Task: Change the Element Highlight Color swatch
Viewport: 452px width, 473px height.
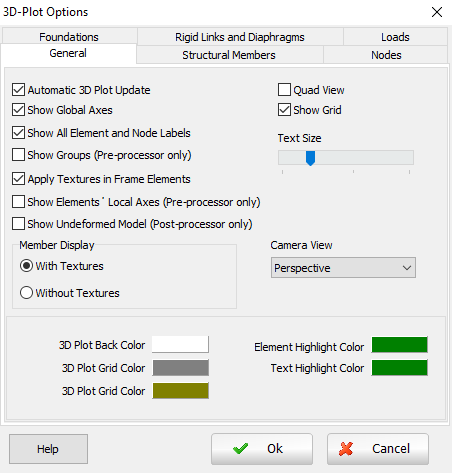Action: (399, 344)
